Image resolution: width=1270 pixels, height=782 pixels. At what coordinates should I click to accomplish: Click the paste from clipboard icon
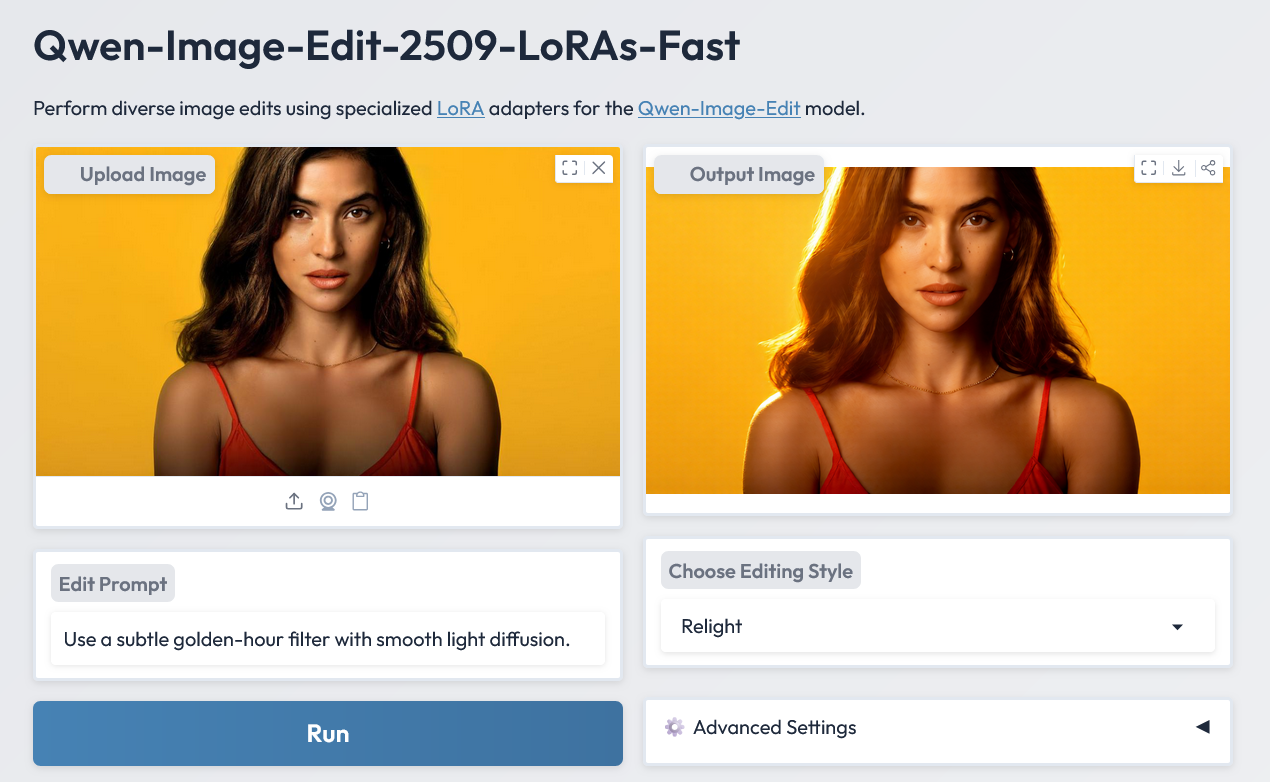click(x=360, y=501)
